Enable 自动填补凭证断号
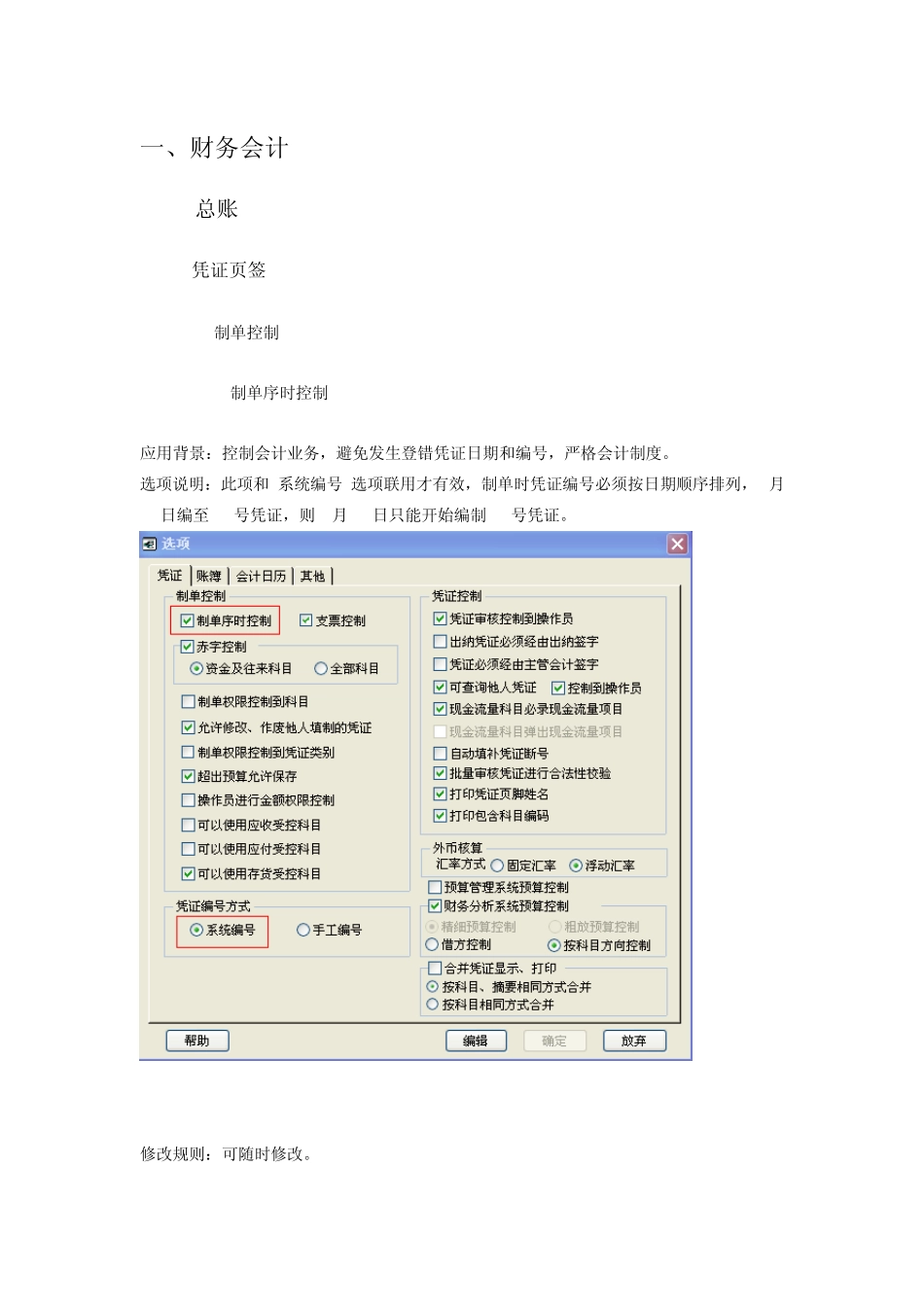The image size is (924, 1307). [x=440, y=754]
